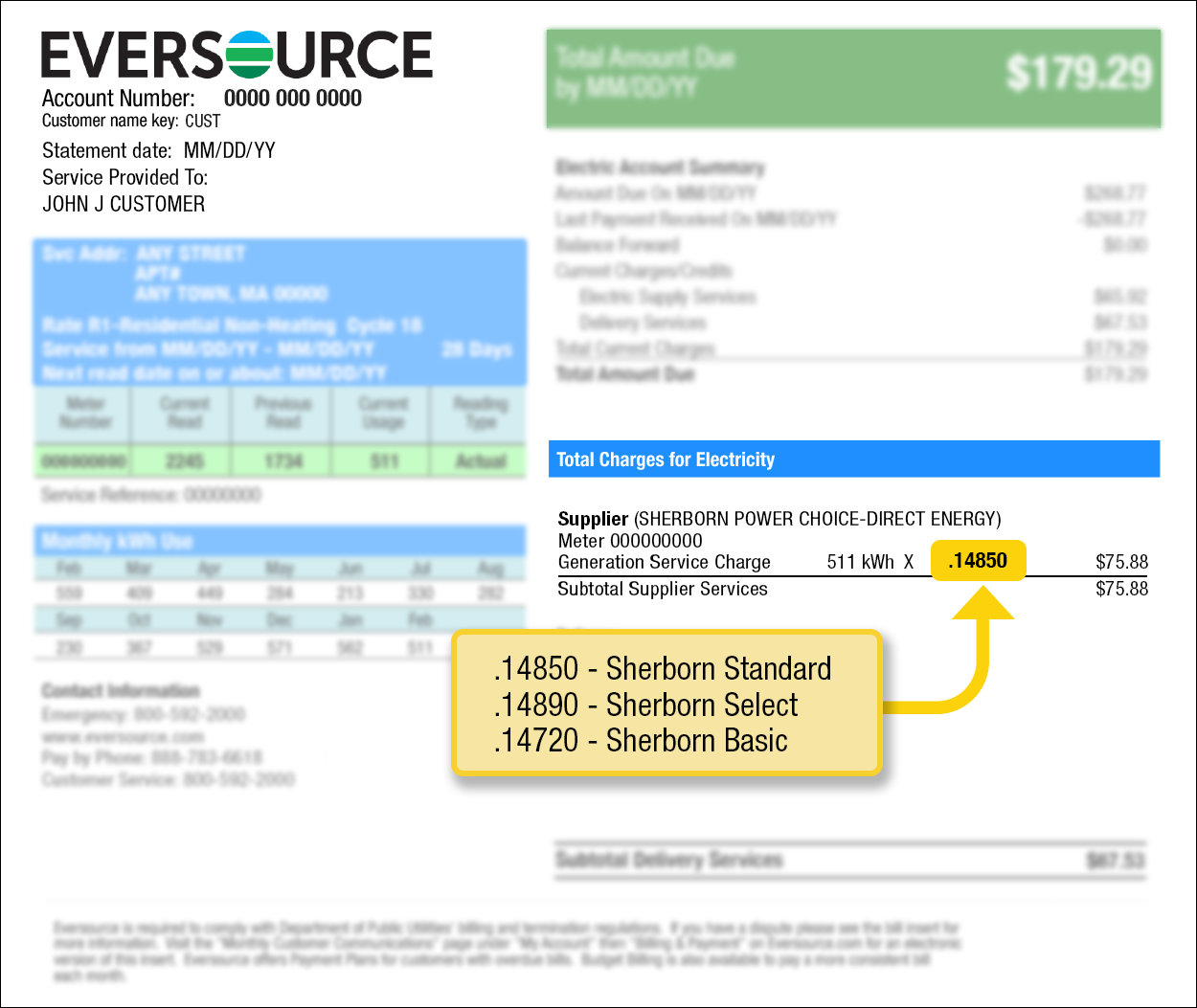
Task: Click the 511 kWh usage value
Action: point(860,562)
